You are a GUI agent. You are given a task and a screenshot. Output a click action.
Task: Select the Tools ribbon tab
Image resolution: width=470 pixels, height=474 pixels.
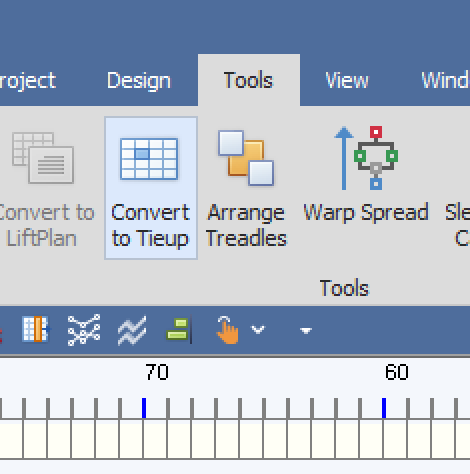tap(248, 80)
